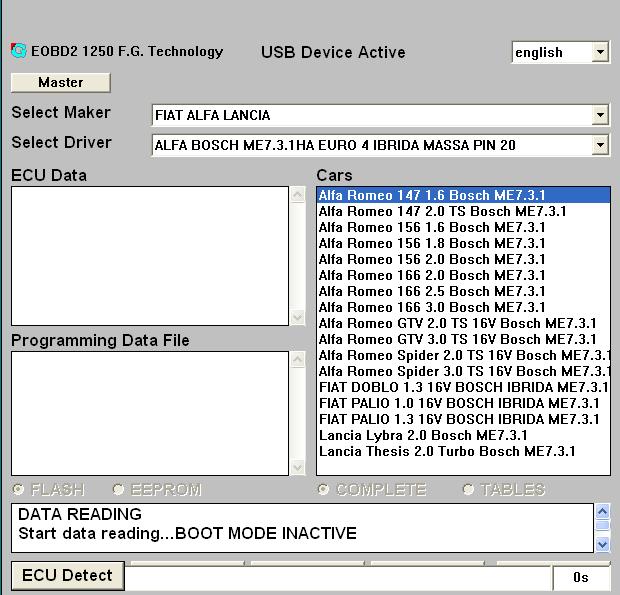Select FIAT PALIO 1.0 16V BOSCH IBRIDA entry
The image size is (620, 595).
coord(463,403)
